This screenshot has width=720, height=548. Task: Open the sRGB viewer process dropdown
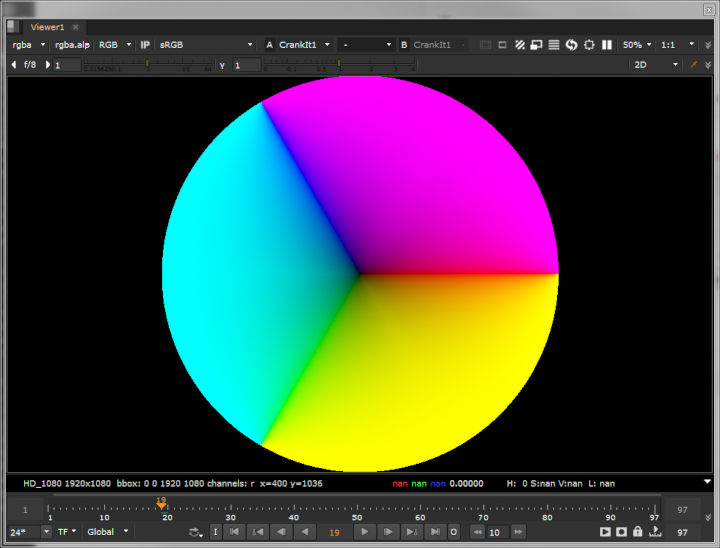[x=206, y=45]
